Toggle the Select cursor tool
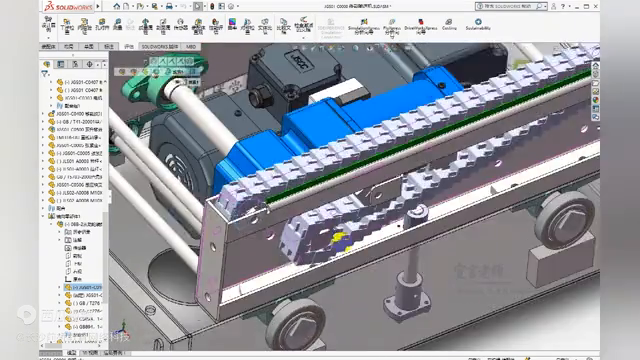 click(x=198, y=7)
